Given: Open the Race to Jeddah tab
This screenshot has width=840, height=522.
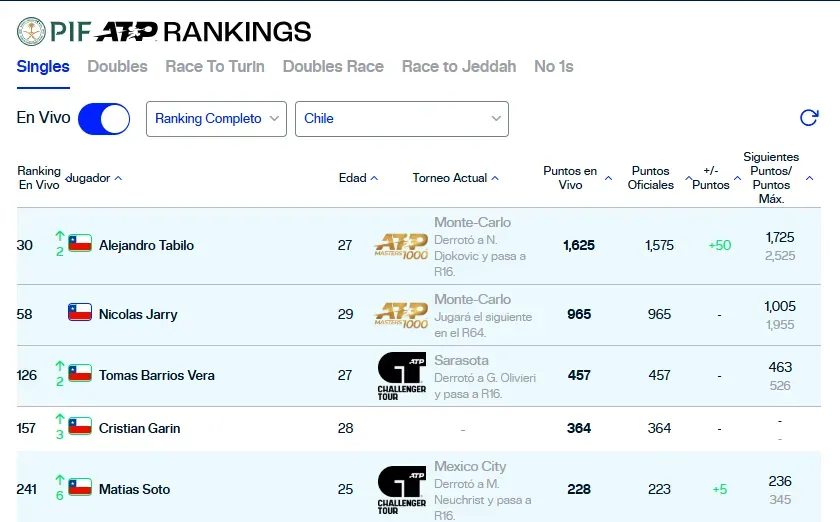Looking at the screenshot, I should (459, 66).
